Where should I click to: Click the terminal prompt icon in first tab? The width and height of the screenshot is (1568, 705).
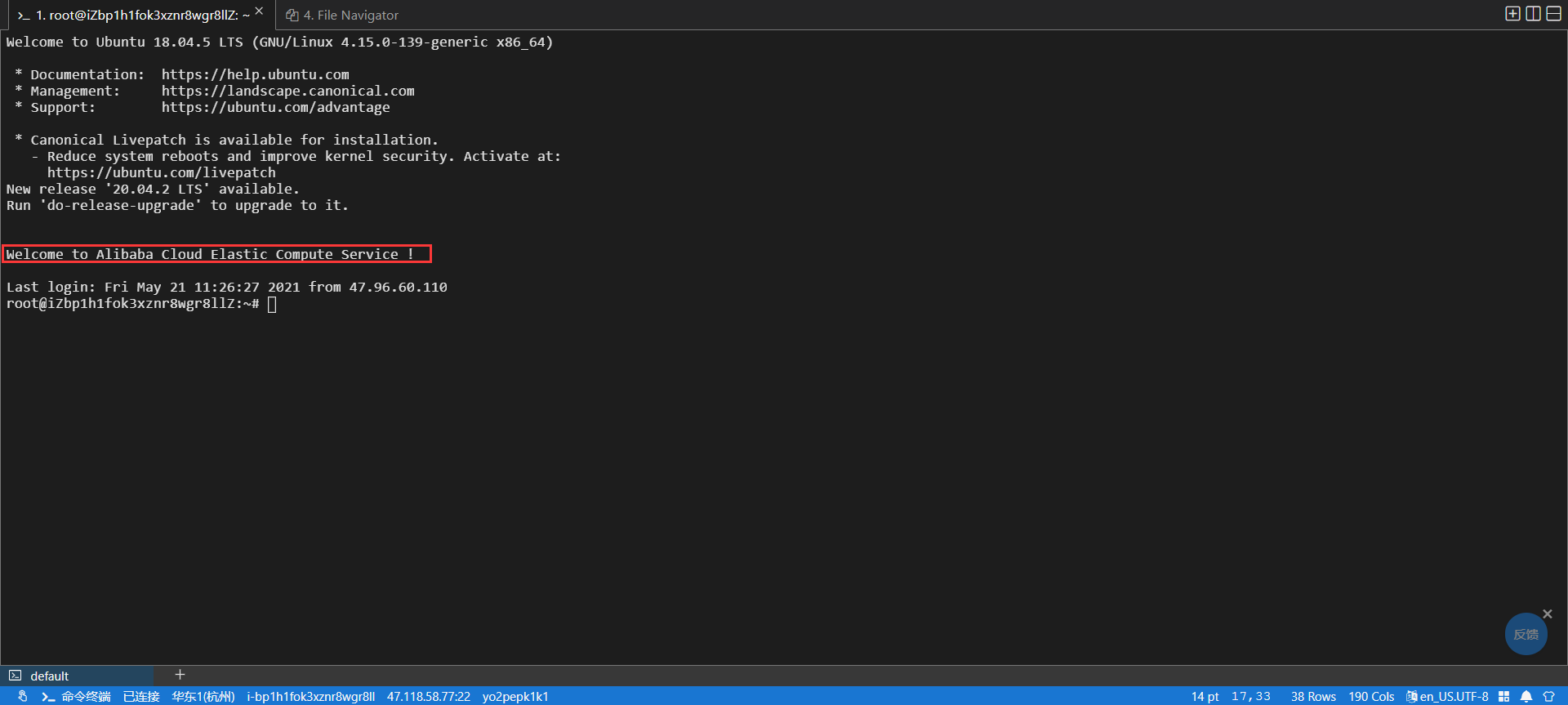[x=24, y=16]
